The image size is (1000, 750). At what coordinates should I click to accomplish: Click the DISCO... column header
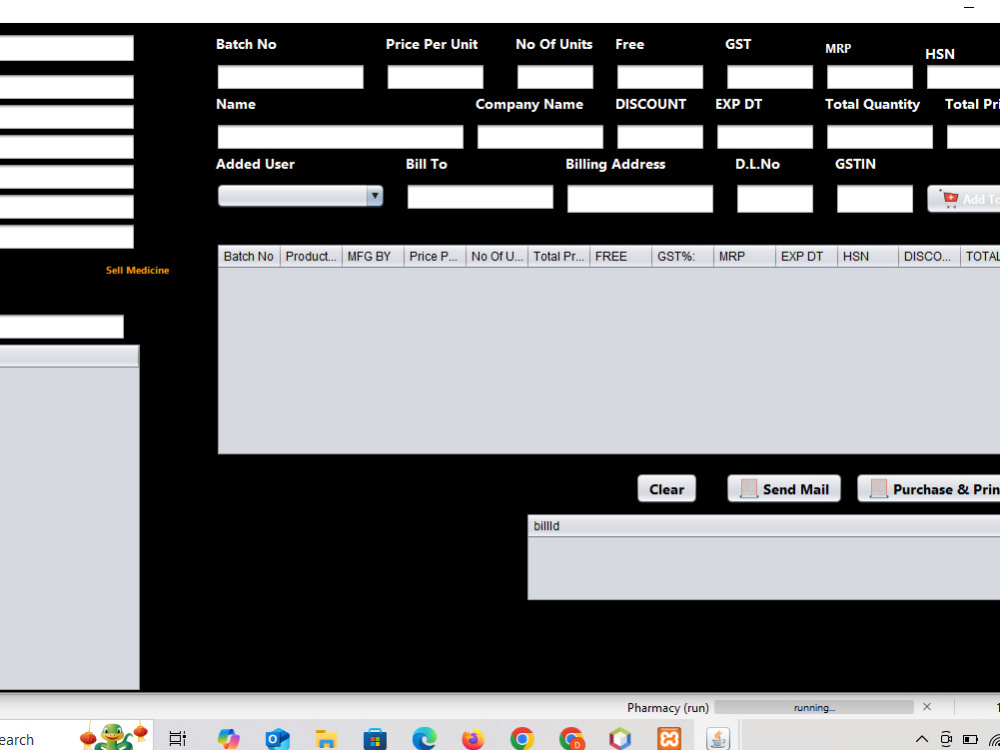point(929,256)
